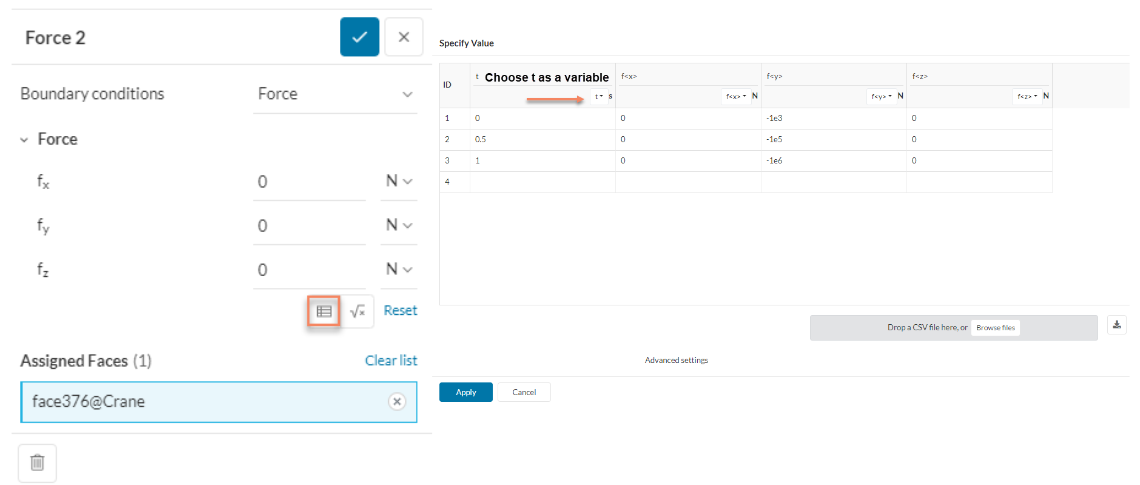Click the f_x value input field

pos(308,182)
